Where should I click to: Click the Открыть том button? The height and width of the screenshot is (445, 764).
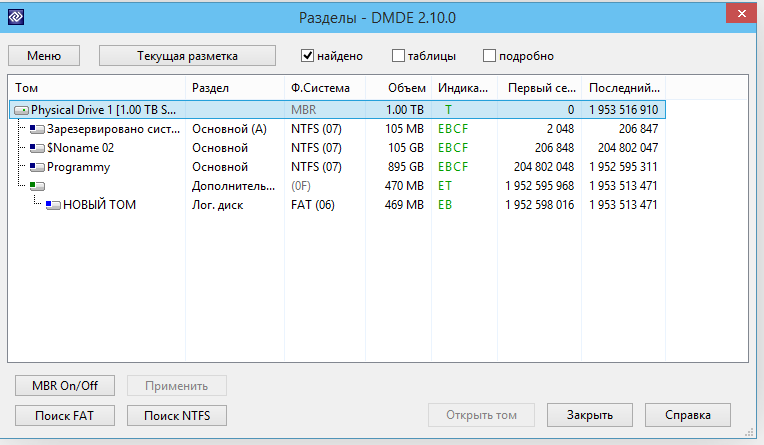point(481,415)
